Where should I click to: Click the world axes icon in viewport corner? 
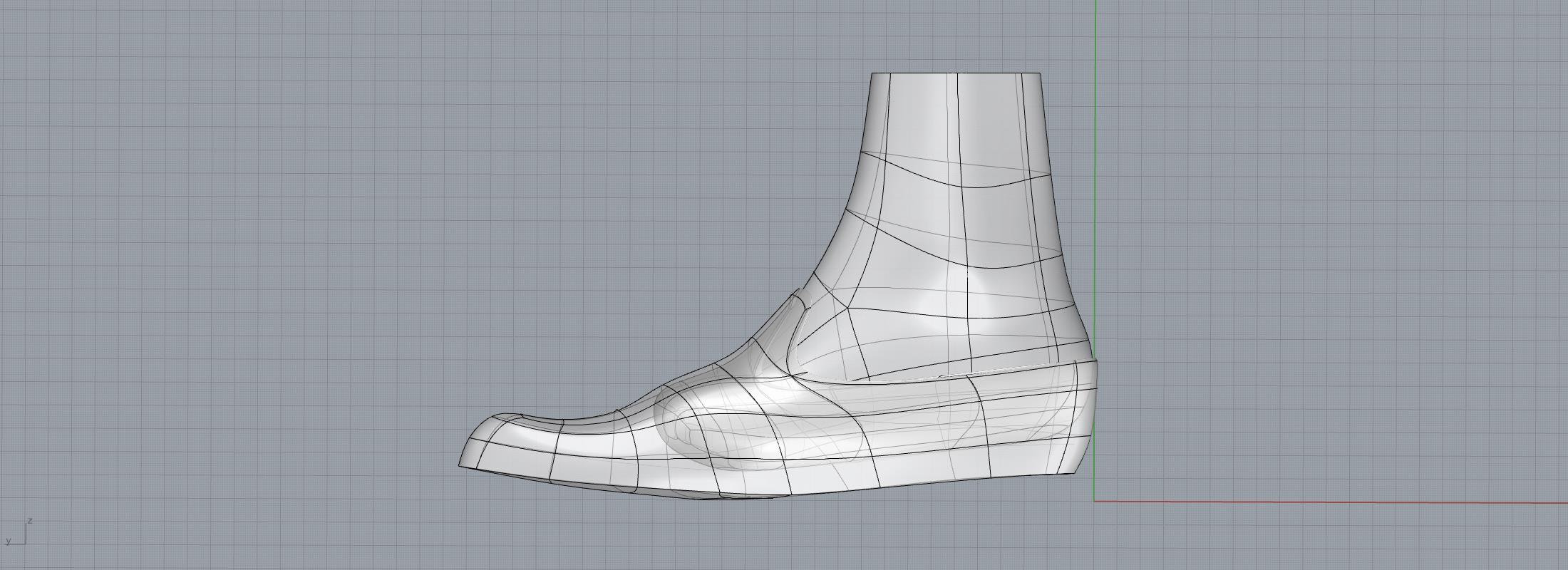(18, 532)
